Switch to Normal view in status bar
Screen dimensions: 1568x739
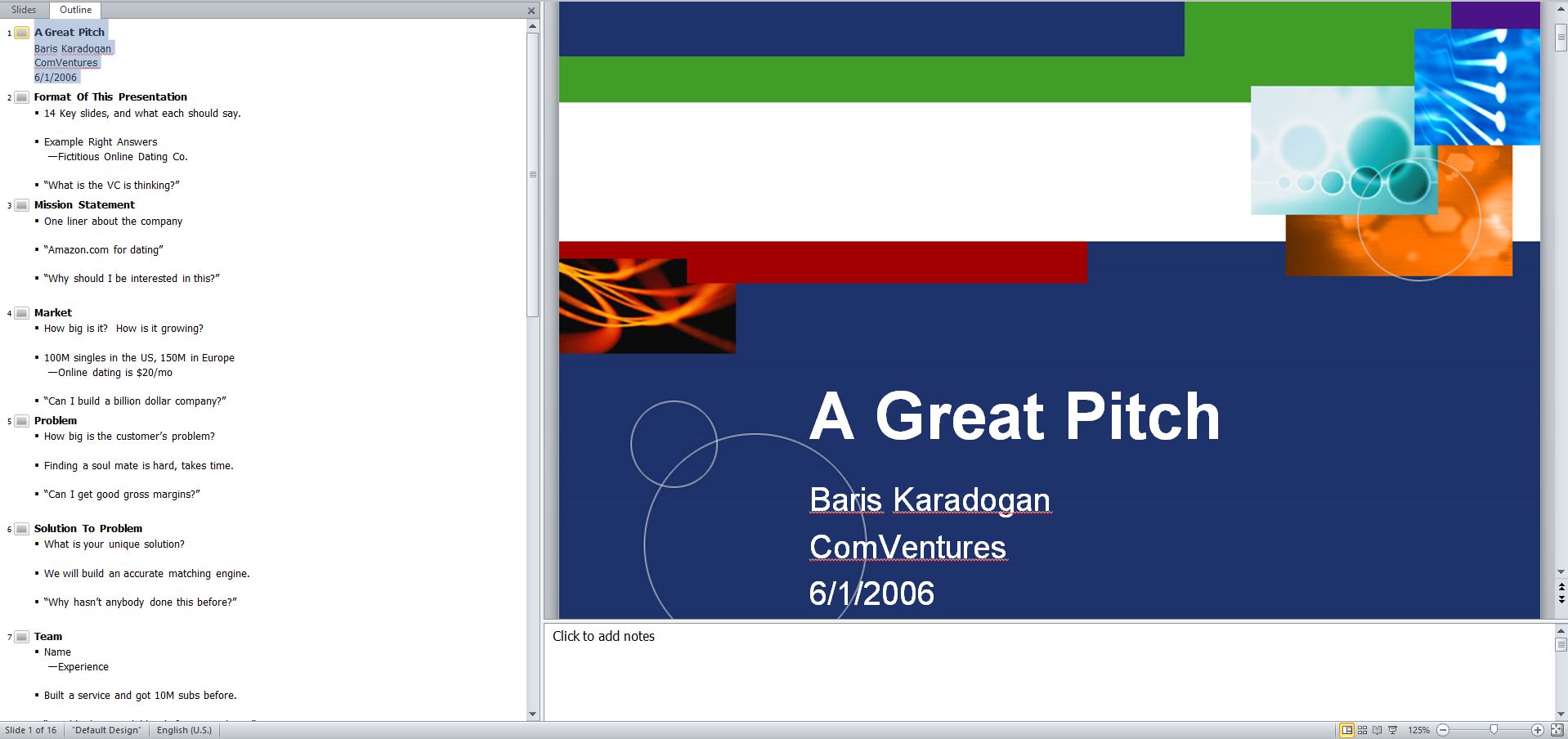click(x=1346, y=730)
